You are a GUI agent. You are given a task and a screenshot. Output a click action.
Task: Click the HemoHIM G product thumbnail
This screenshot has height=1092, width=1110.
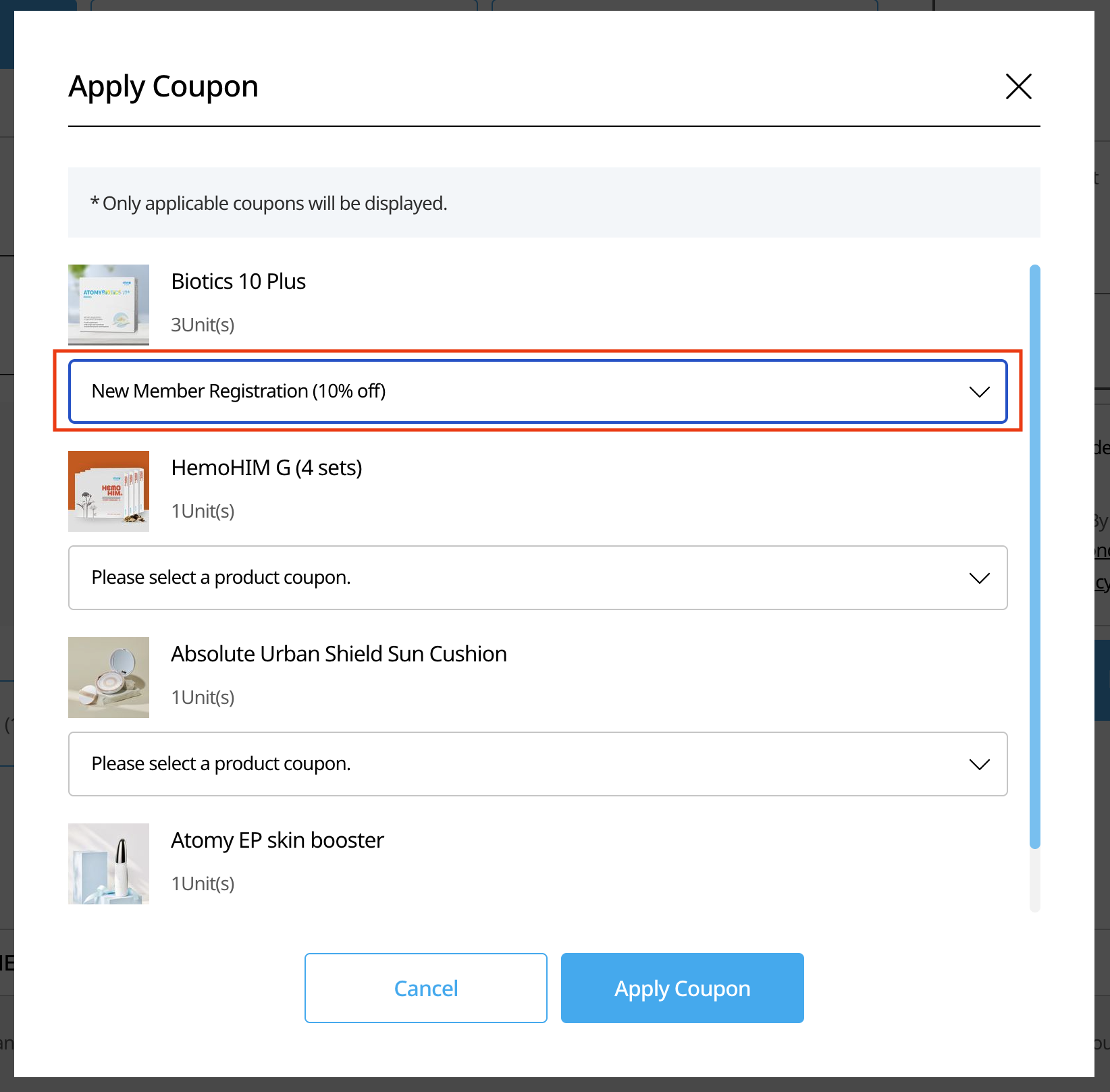[109, 491]
